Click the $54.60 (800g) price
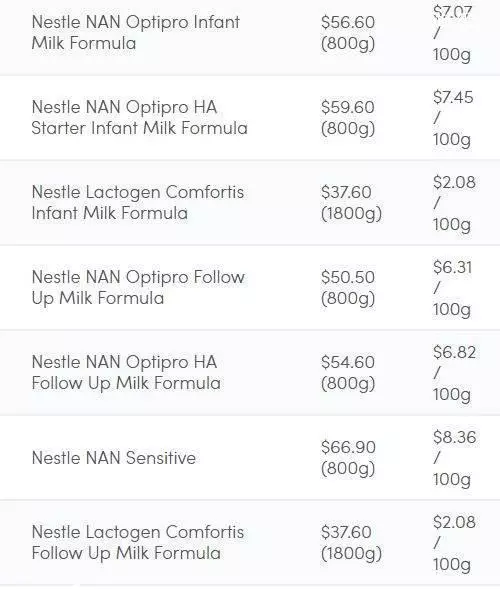The image size is (500, 589). (348, 373)
